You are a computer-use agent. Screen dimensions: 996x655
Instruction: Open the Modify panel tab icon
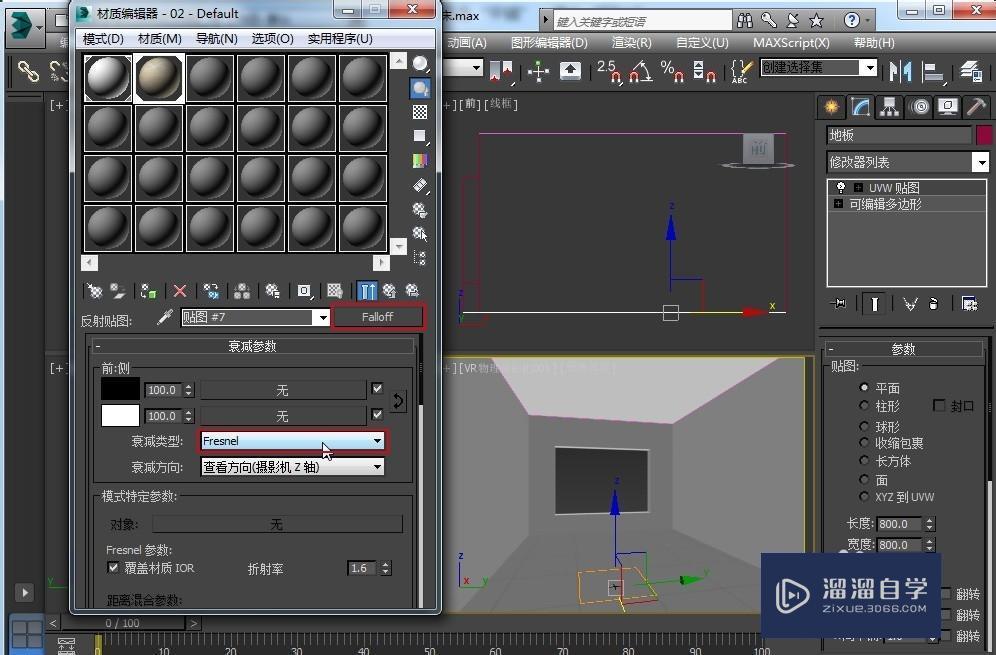pos(859,107)
